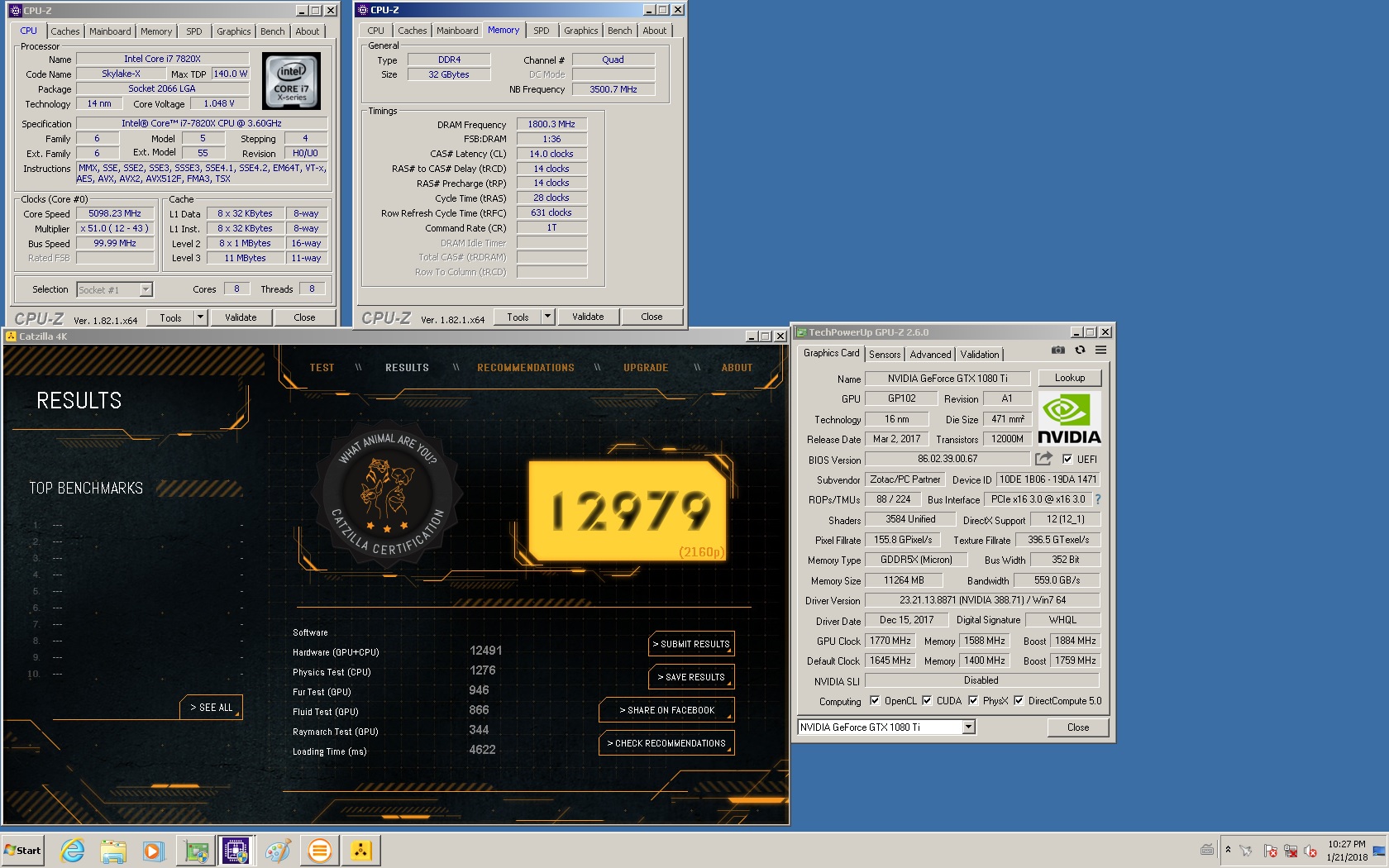Click the Catzilla 4K title bar icon
Image resolution: width=1389 pixels, height=868 pixels.
pyautogui.click(x=11, y=336)
